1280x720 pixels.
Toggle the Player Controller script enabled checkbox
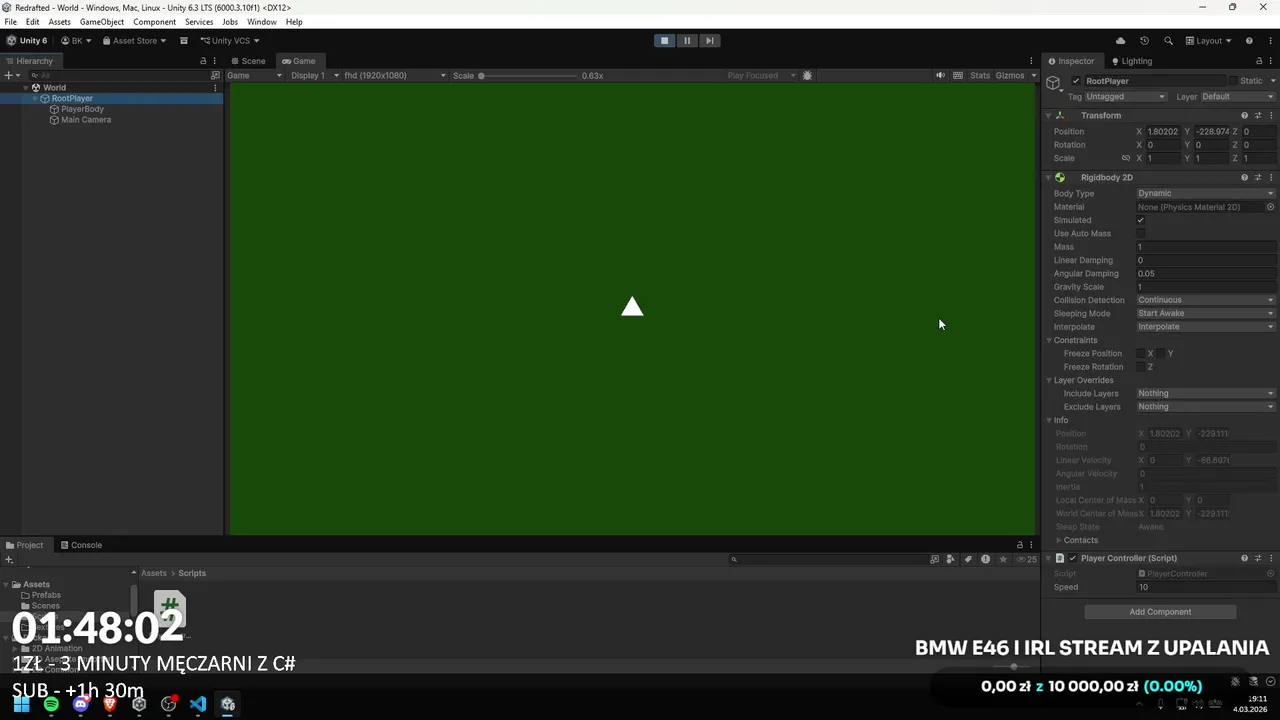[x=1073, y=559]
